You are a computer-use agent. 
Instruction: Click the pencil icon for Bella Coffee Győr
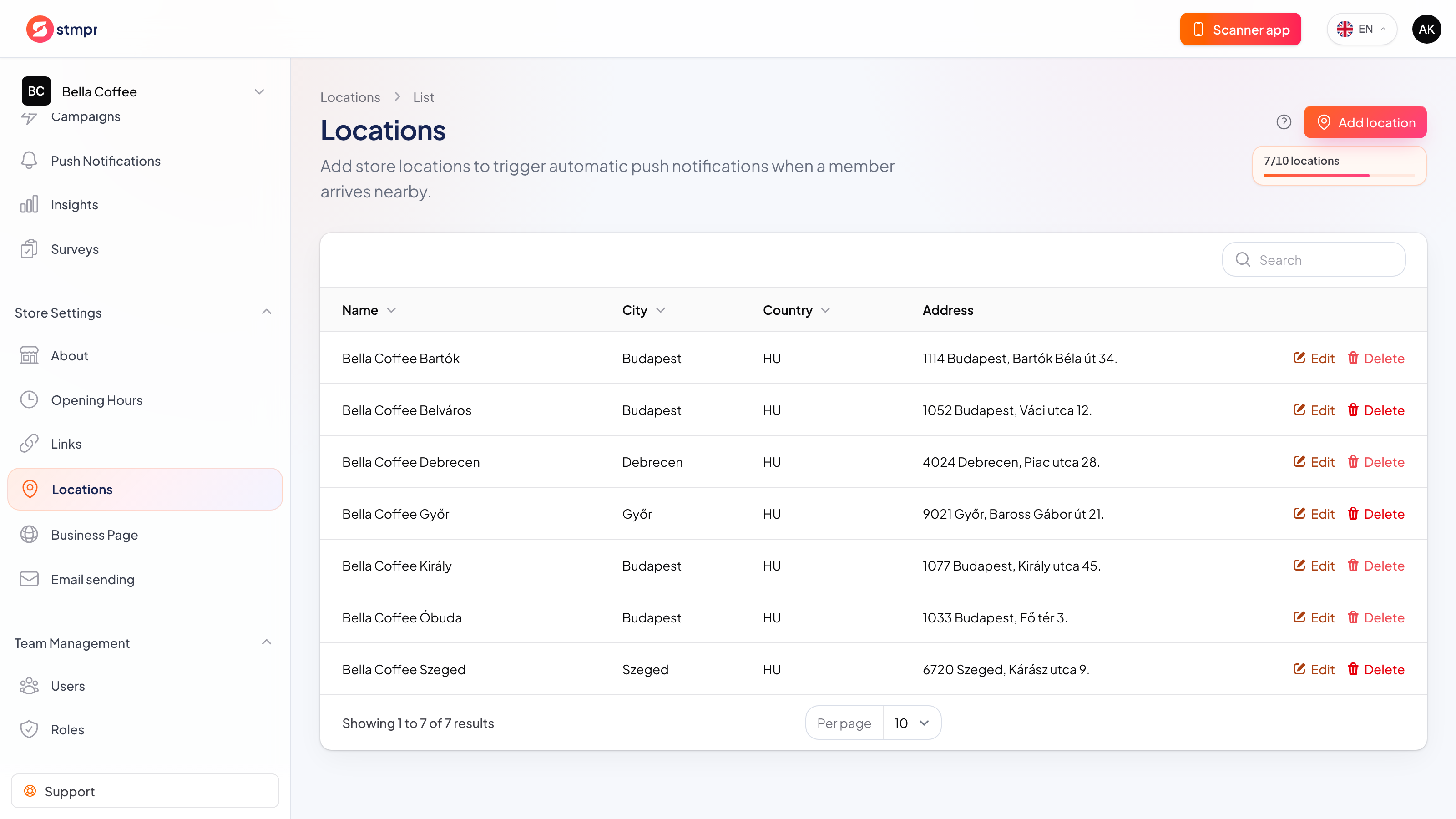click(1299, 513)
